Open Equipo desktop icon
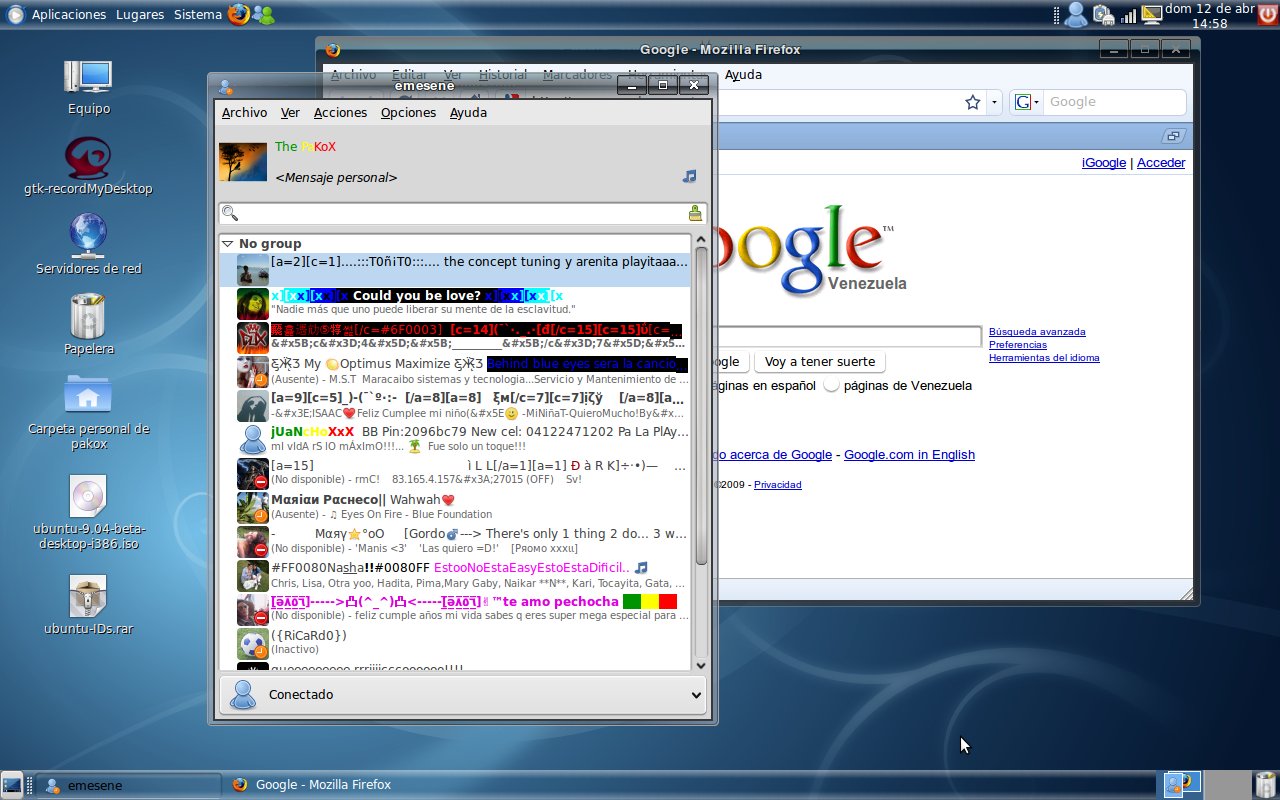 click(x=89, y=87)
